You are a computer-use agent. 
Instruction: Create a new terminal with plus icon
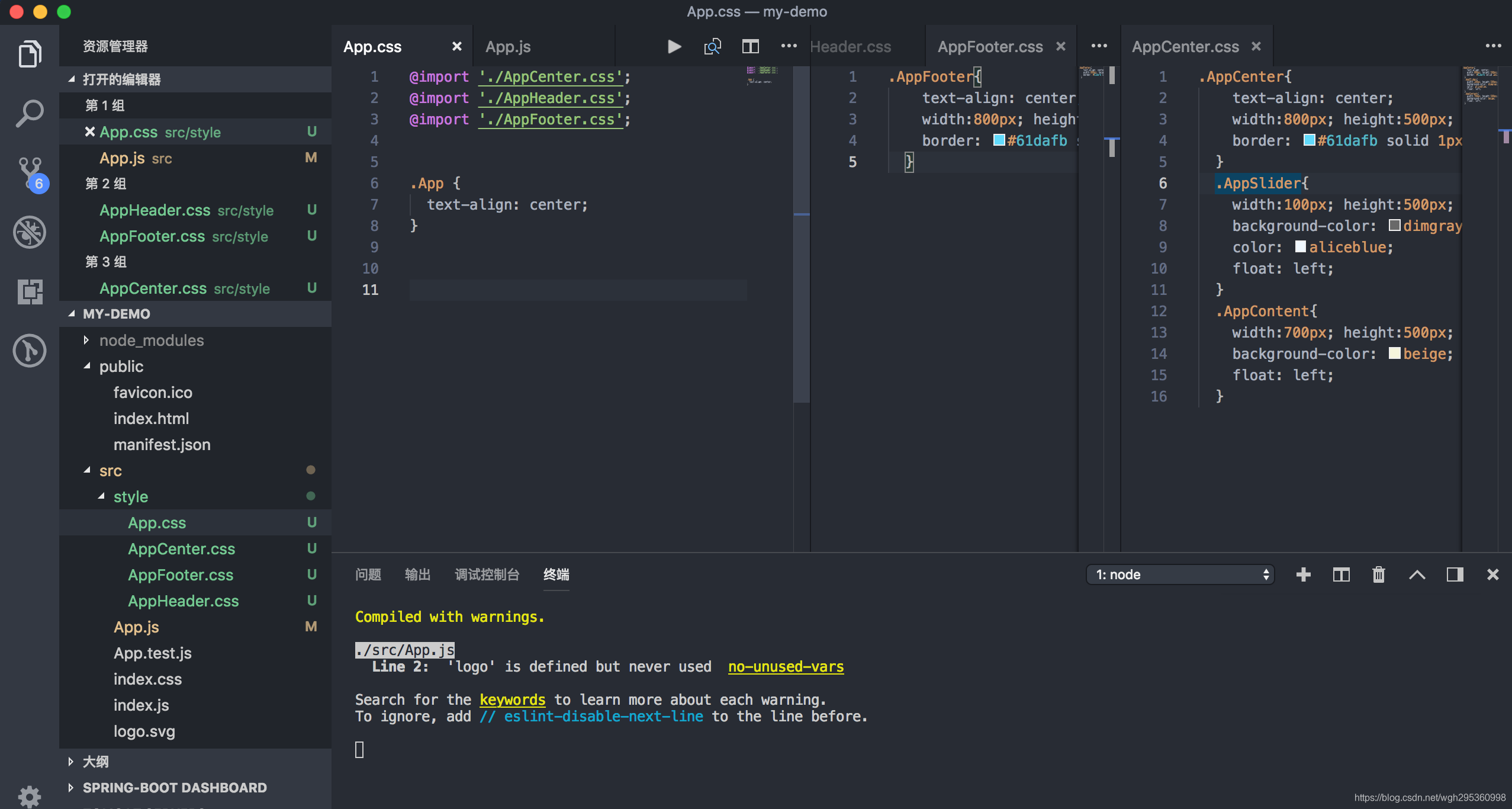point(1303,574)
